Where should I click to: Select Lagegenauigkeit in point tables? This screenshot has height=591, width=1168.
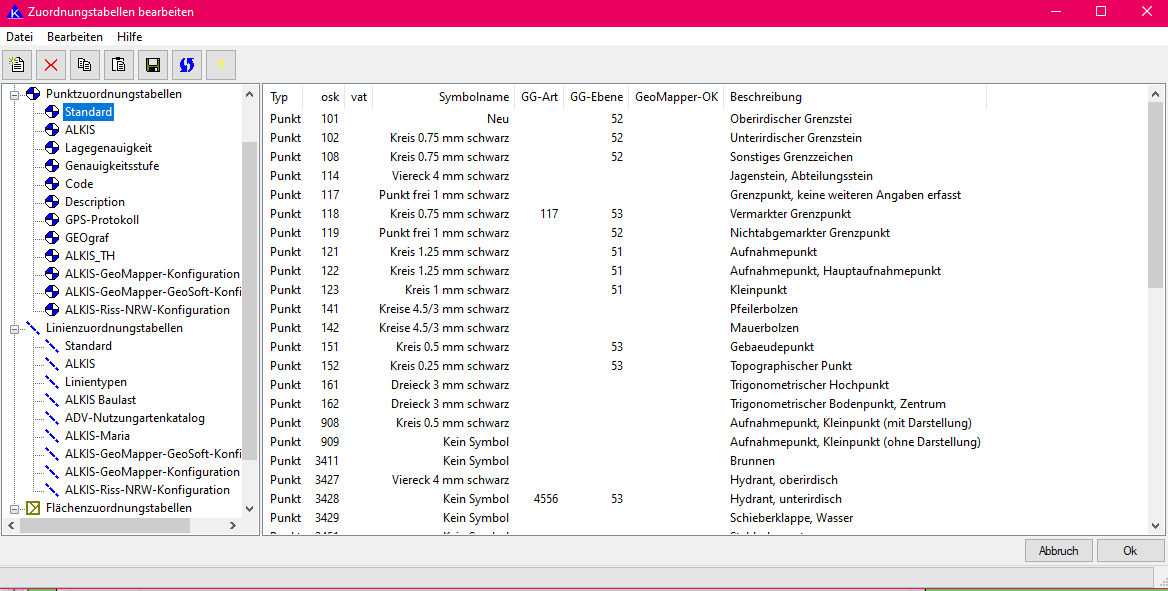108,148
